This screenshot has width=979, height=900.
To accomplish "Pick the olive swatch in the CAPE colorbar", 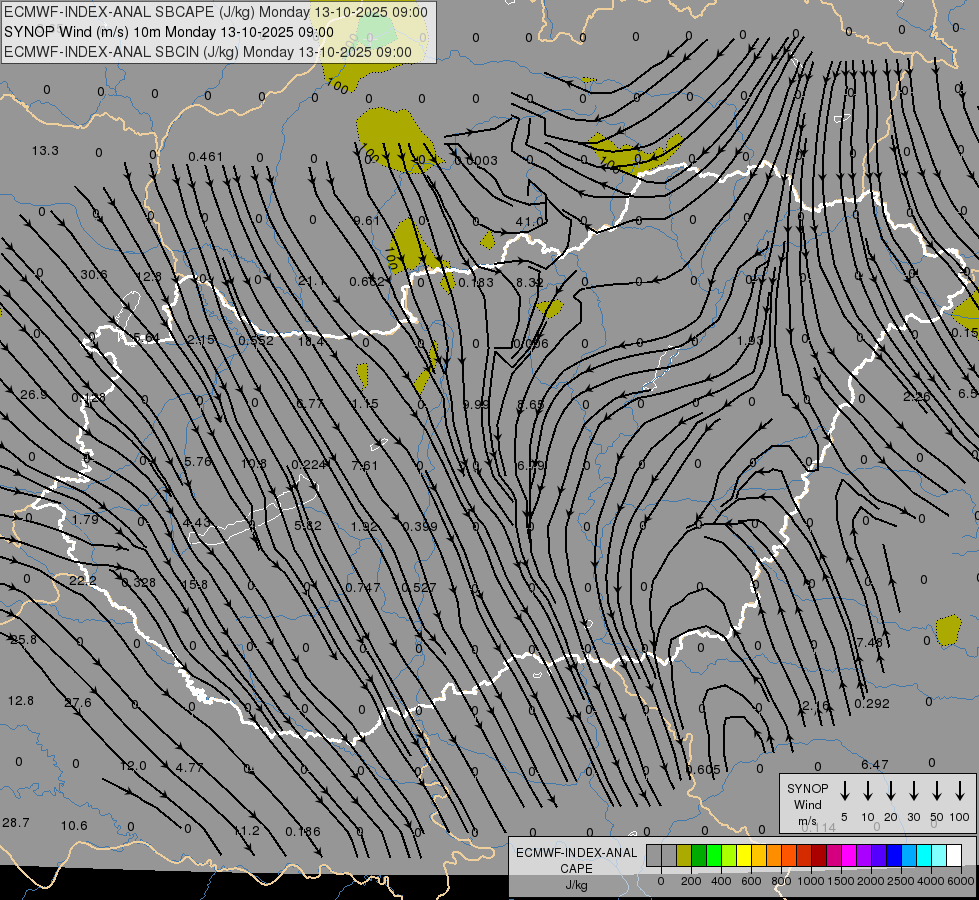I will (x=684, y=856).
